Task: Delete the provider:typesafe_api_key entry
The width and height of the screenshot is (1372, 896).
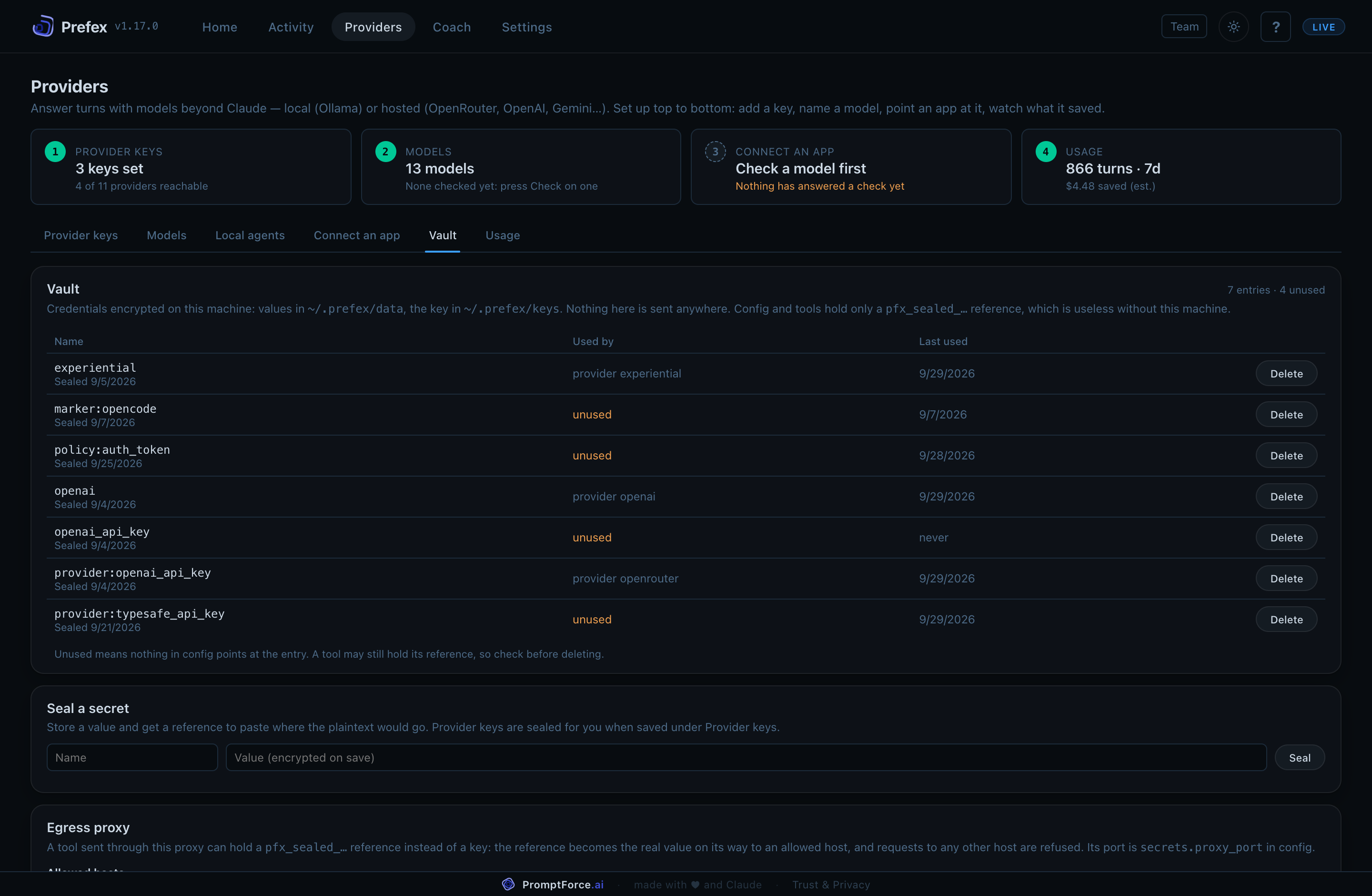Action: pos(1286,619)
